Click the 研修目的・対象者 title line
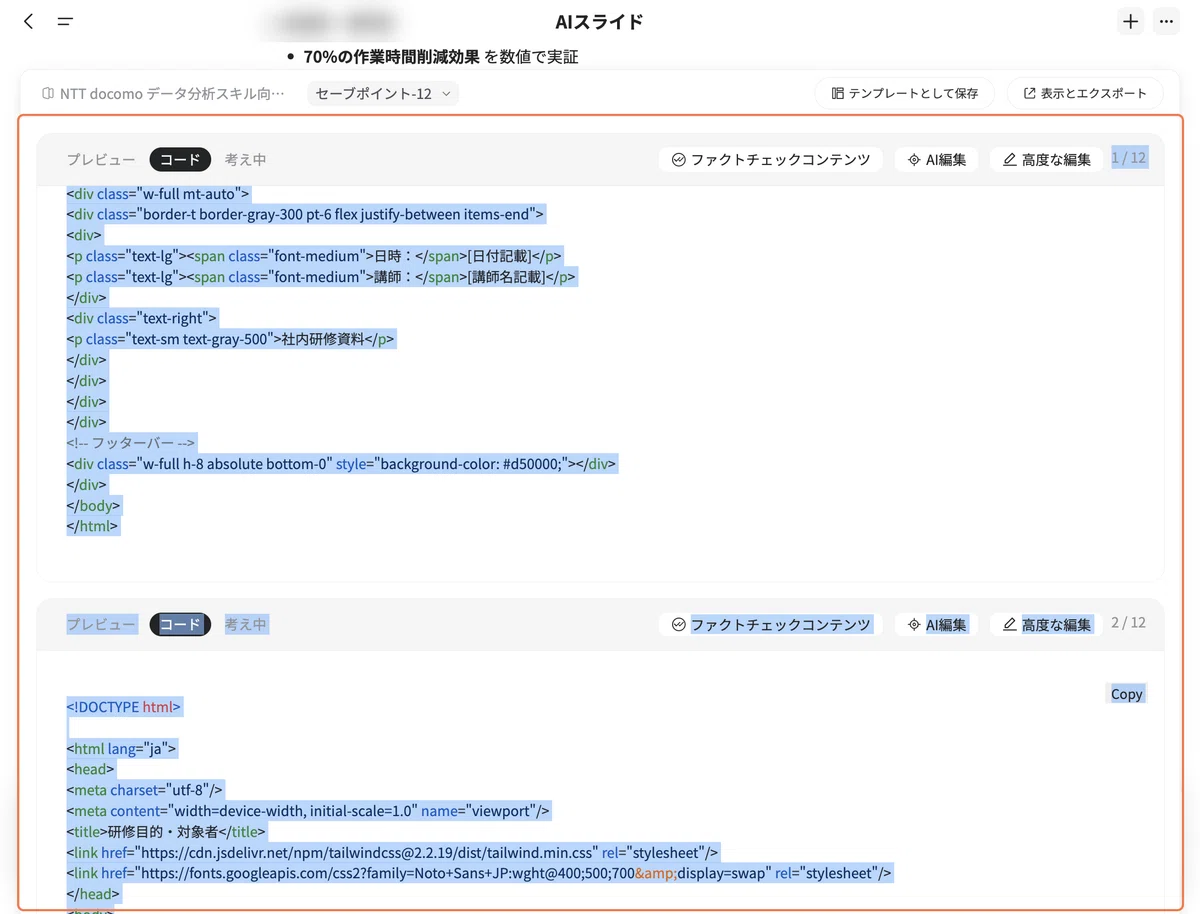 point(167,831)
